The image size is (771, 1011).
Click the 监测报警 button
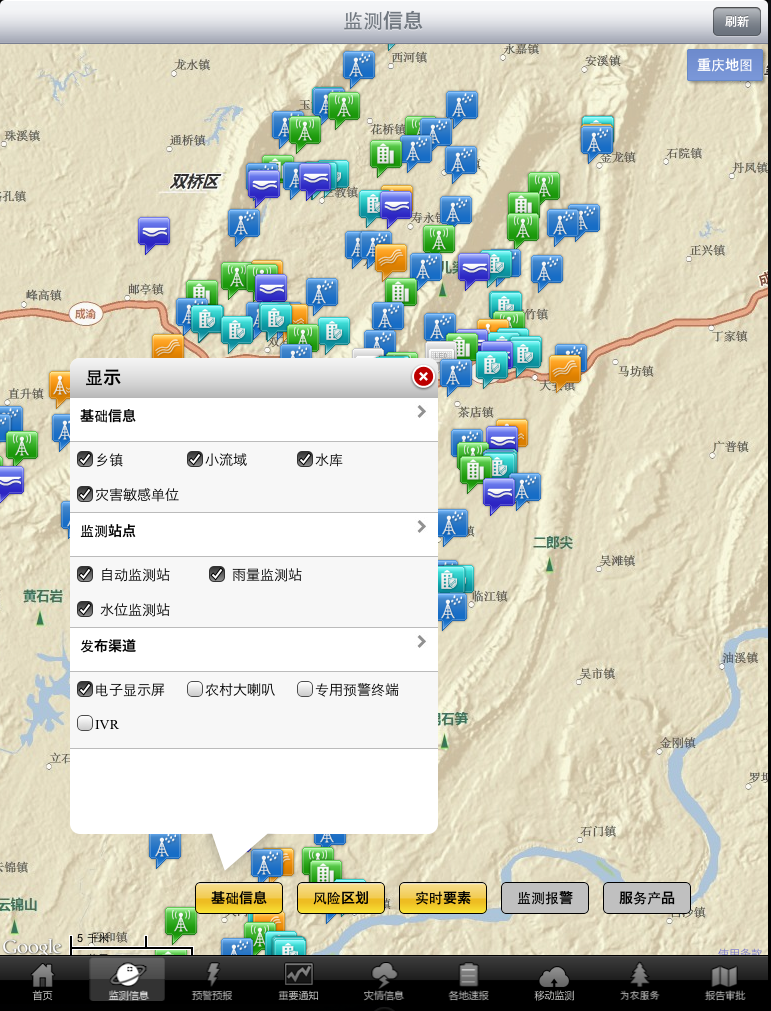click(545, 898)
